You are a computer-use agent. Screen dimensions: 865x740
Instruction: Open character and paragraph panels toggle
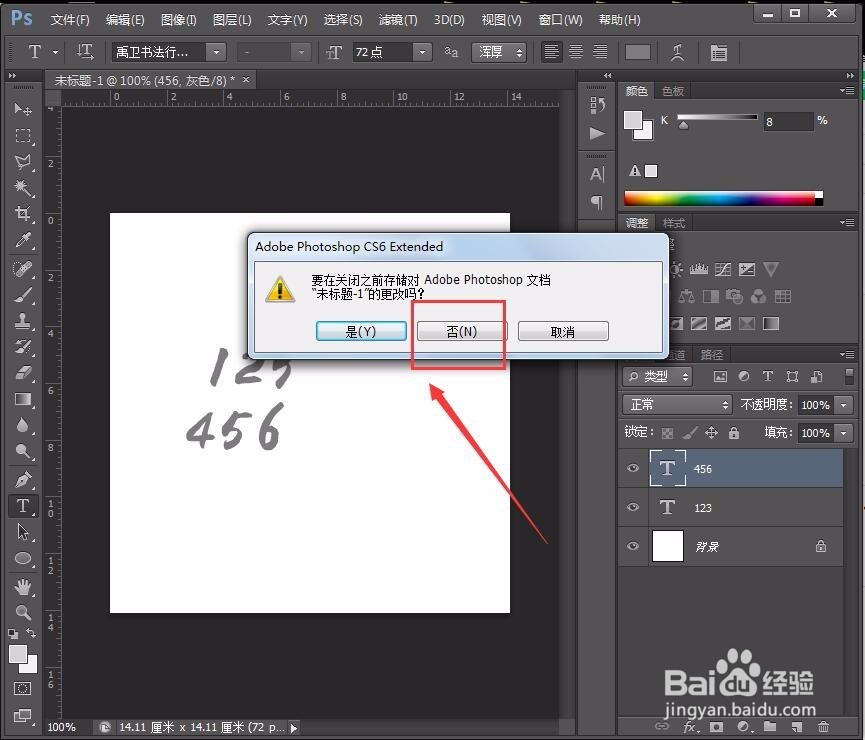718,52
